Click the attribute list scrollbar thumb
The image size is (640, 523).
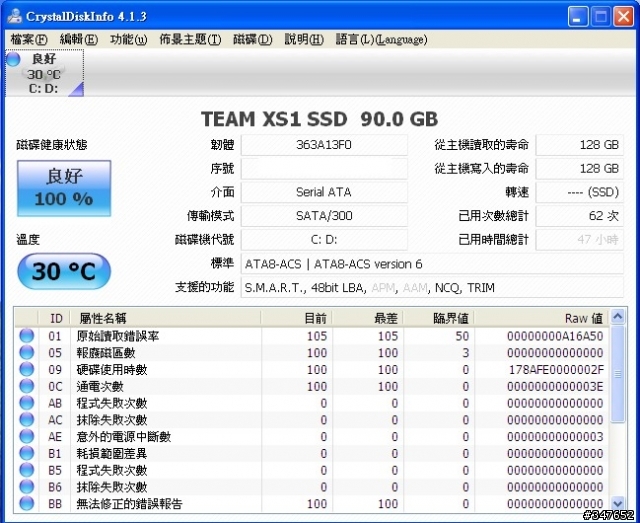[x=618, y=374]
